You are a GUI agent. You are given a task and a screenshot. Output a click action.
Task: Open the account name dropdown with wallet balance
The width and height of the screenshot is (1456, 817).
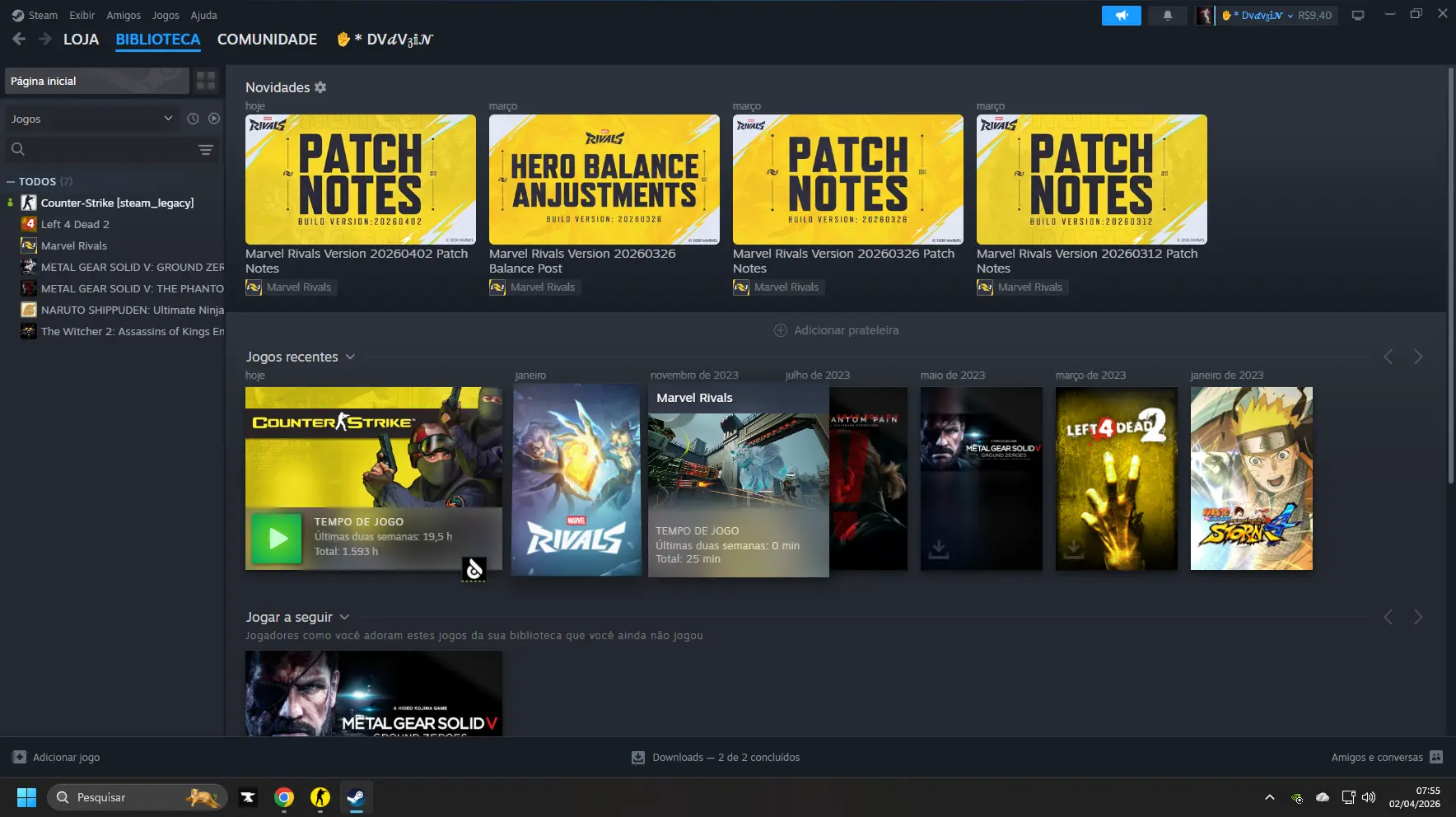(x=1277, y=16)
